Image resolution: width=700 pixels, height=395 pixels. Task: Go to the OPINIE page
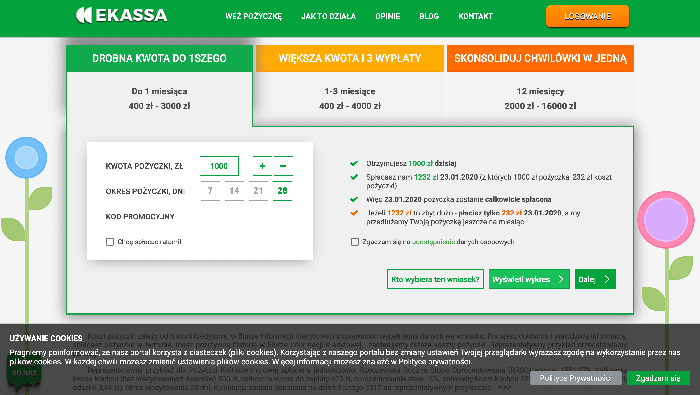pyautogui.click(x=388, y=16)
